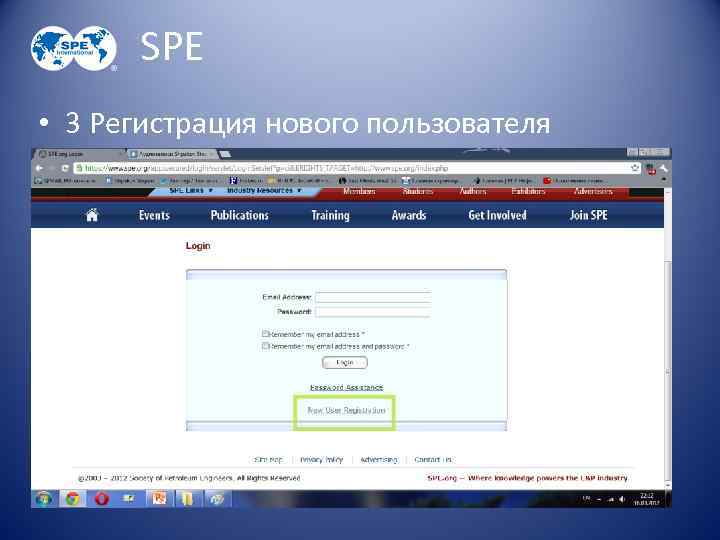Click the Members link in red bar

click(359, 191)
